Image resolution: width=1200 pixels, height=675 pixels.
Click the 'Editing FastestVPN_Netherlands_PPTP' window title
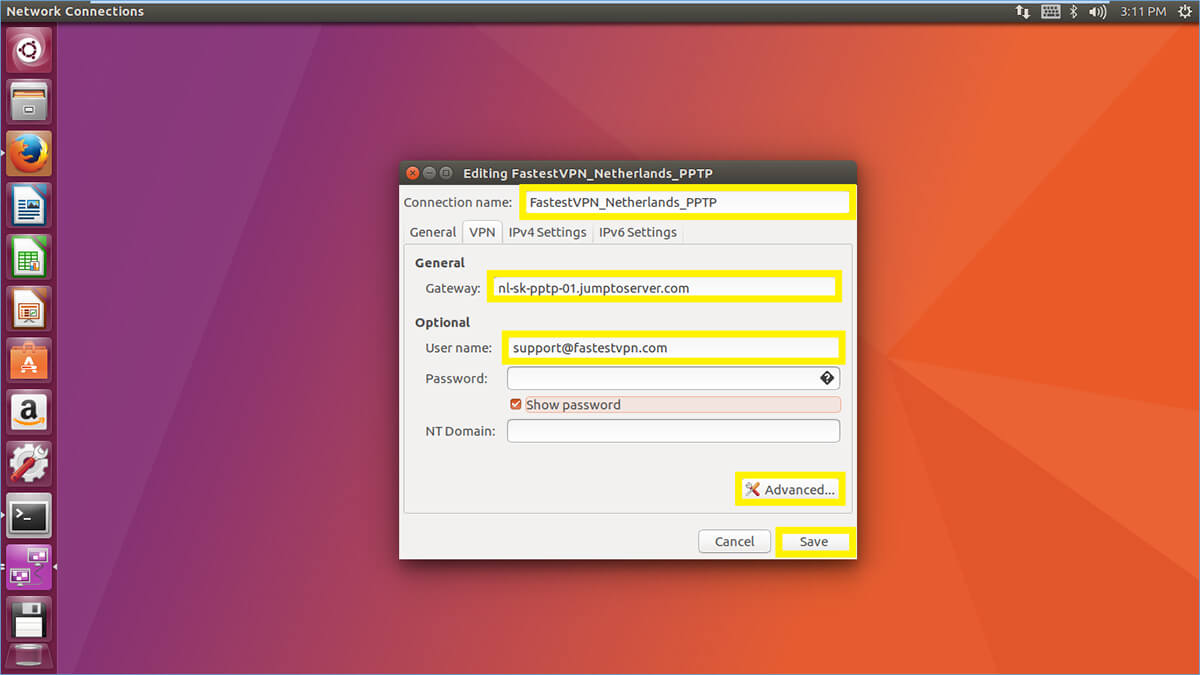(x=588, y=173)
